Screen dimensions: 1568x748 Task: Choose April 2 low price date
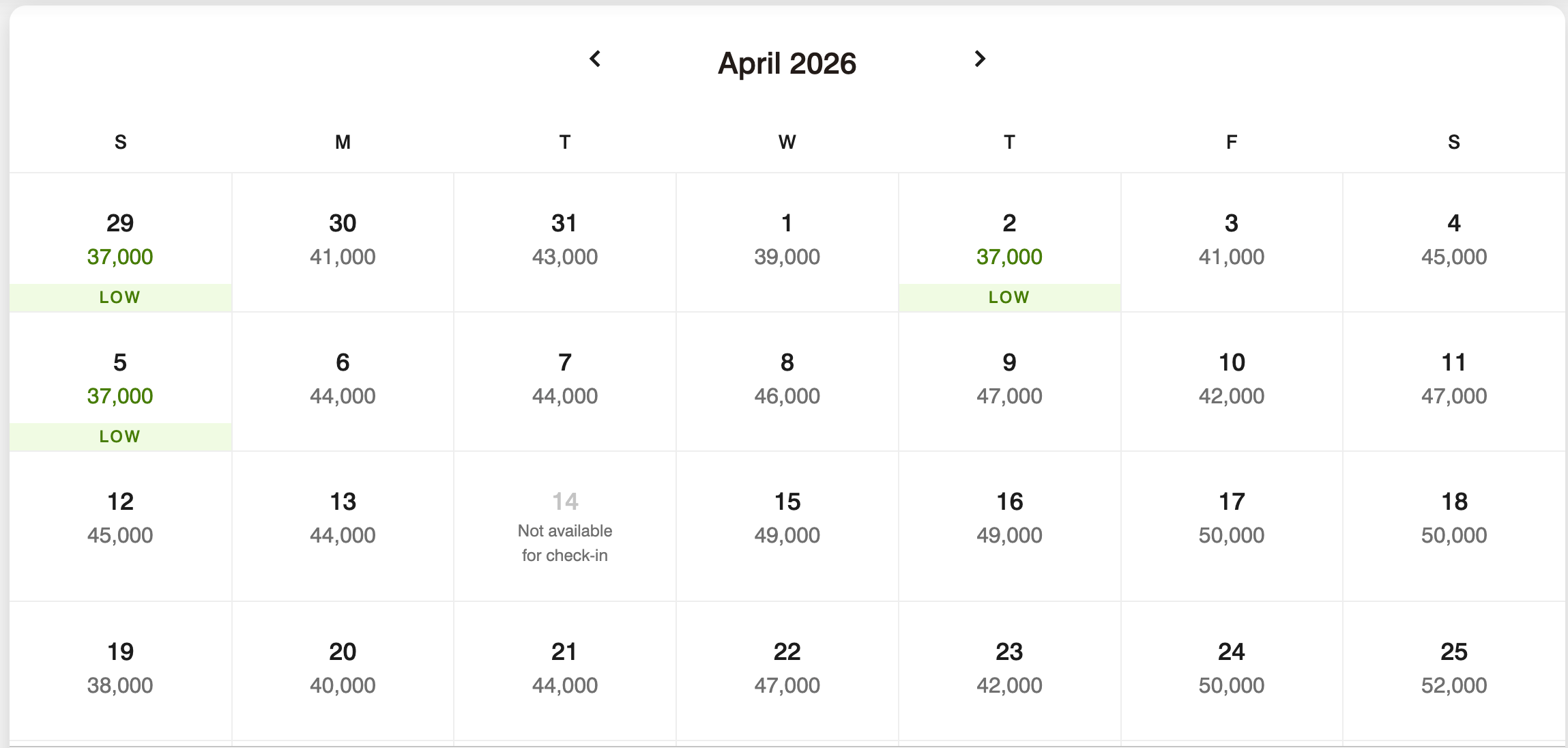(x=1009, y=242)
